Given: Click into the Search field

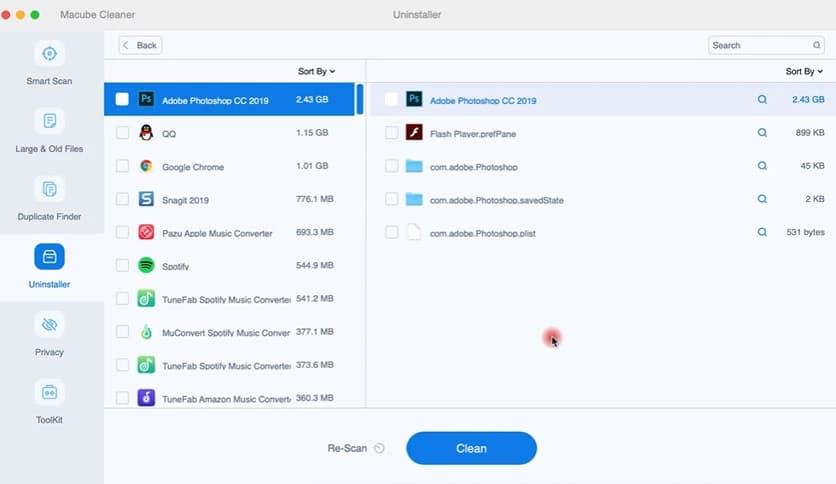Looking at the screenshot, I should point(760,45).
